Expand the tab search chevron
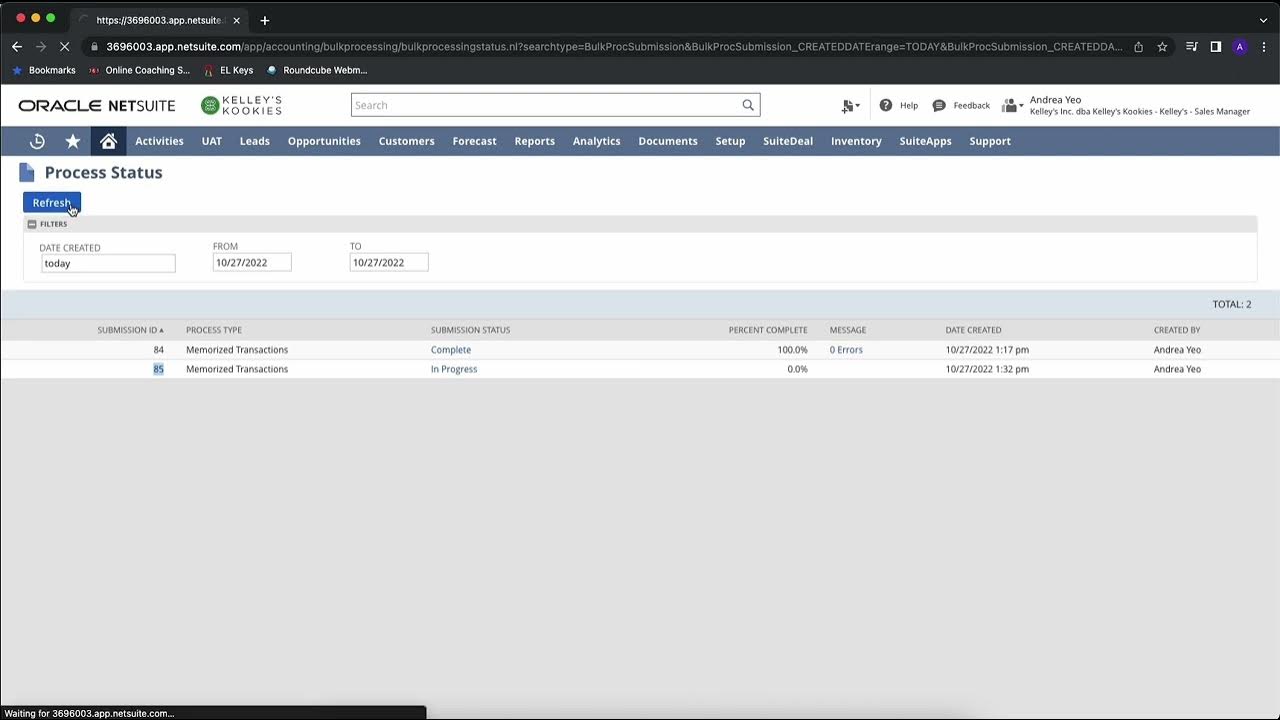This screenshot has height=720, width=1280. [x=1263, y=20]
